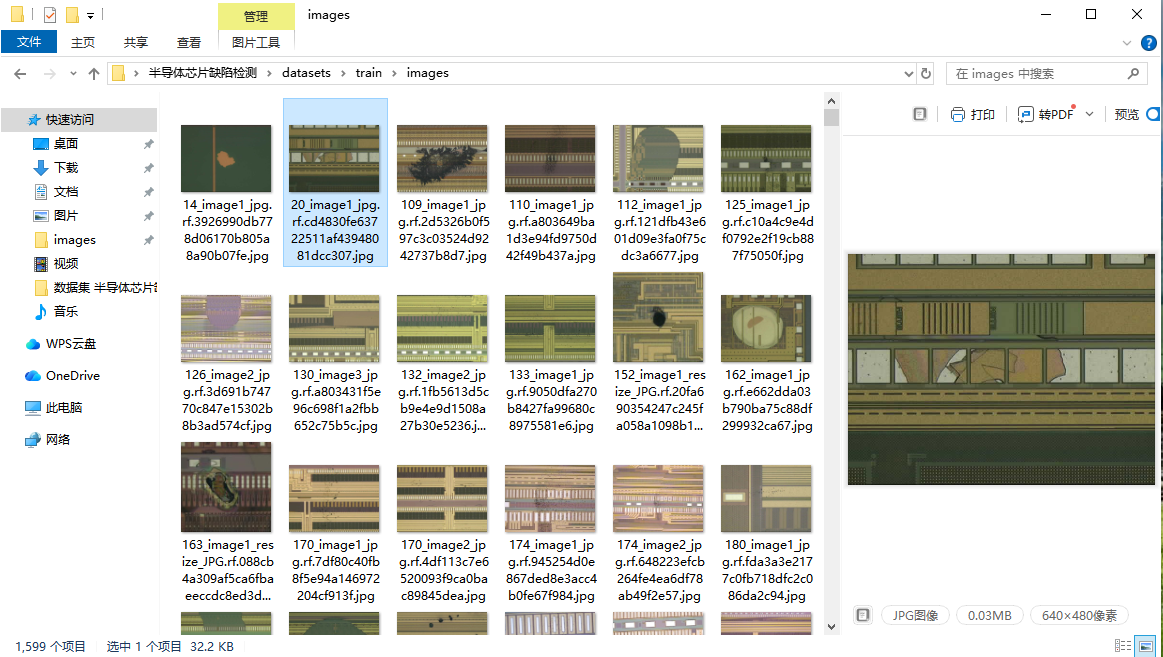The height and width of the screenshot is (657, 1163).
Task: Select thumbnail 125_image1_jpg.rf.c10a4c9e4d
Action: (x=766, y=159)
